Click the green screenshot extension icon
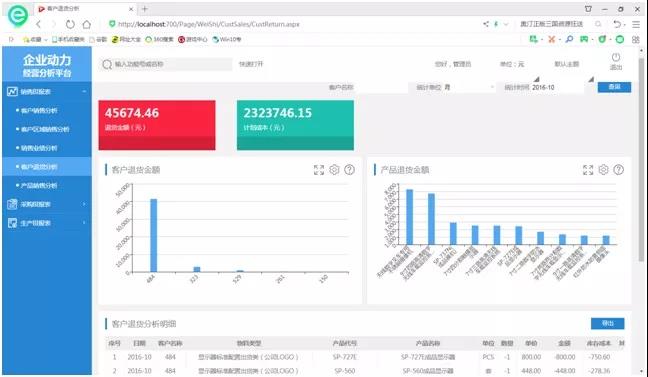Image resolution: width=648 pixels, height=377 pixels. pyautogui.click(x=534, y=39)
